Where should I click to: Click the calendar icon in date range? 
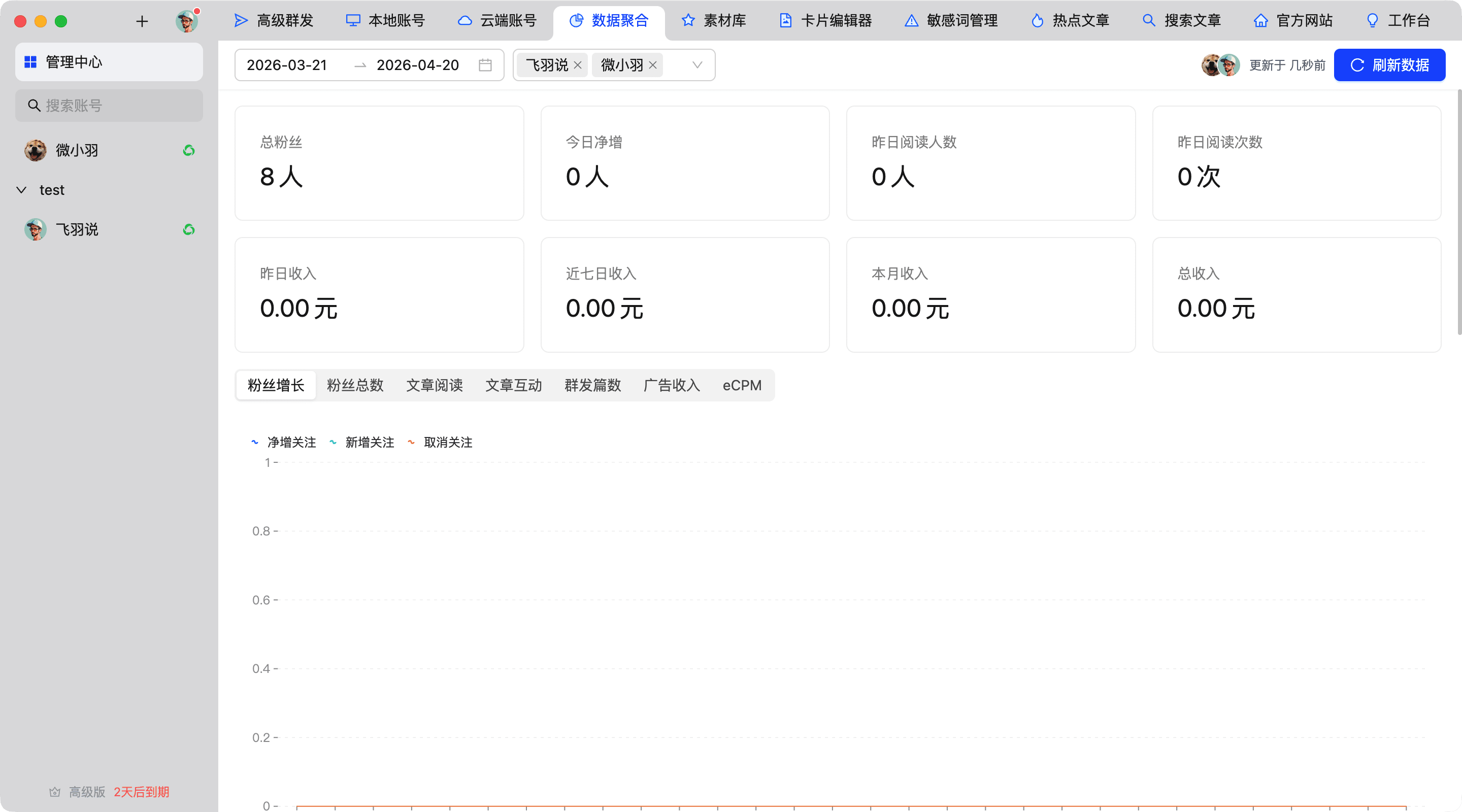click(x=485, y=65)
